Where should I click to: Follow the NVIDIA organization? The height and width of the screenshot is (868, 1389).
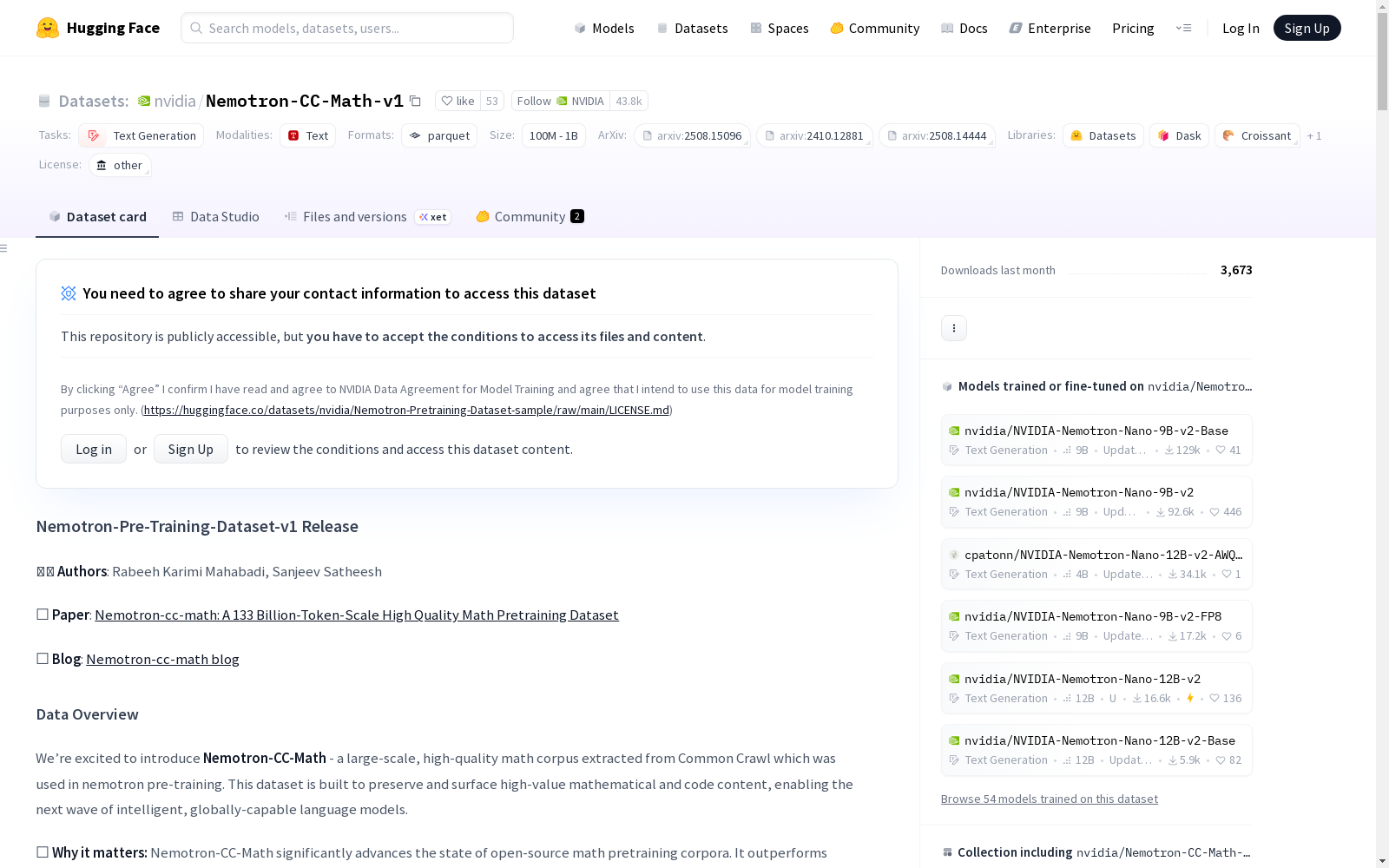(x=561, y=101)
